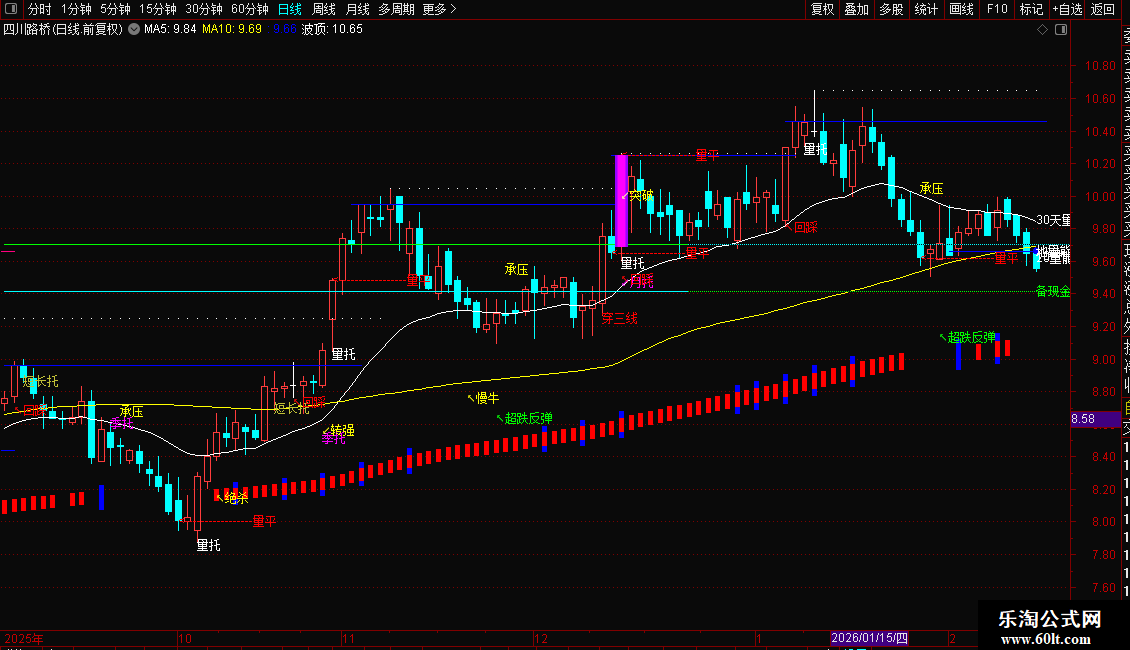Click the 超跌反弹 label near February candles
Viewport: 1130px width, 650px height.
click(971, 337)
